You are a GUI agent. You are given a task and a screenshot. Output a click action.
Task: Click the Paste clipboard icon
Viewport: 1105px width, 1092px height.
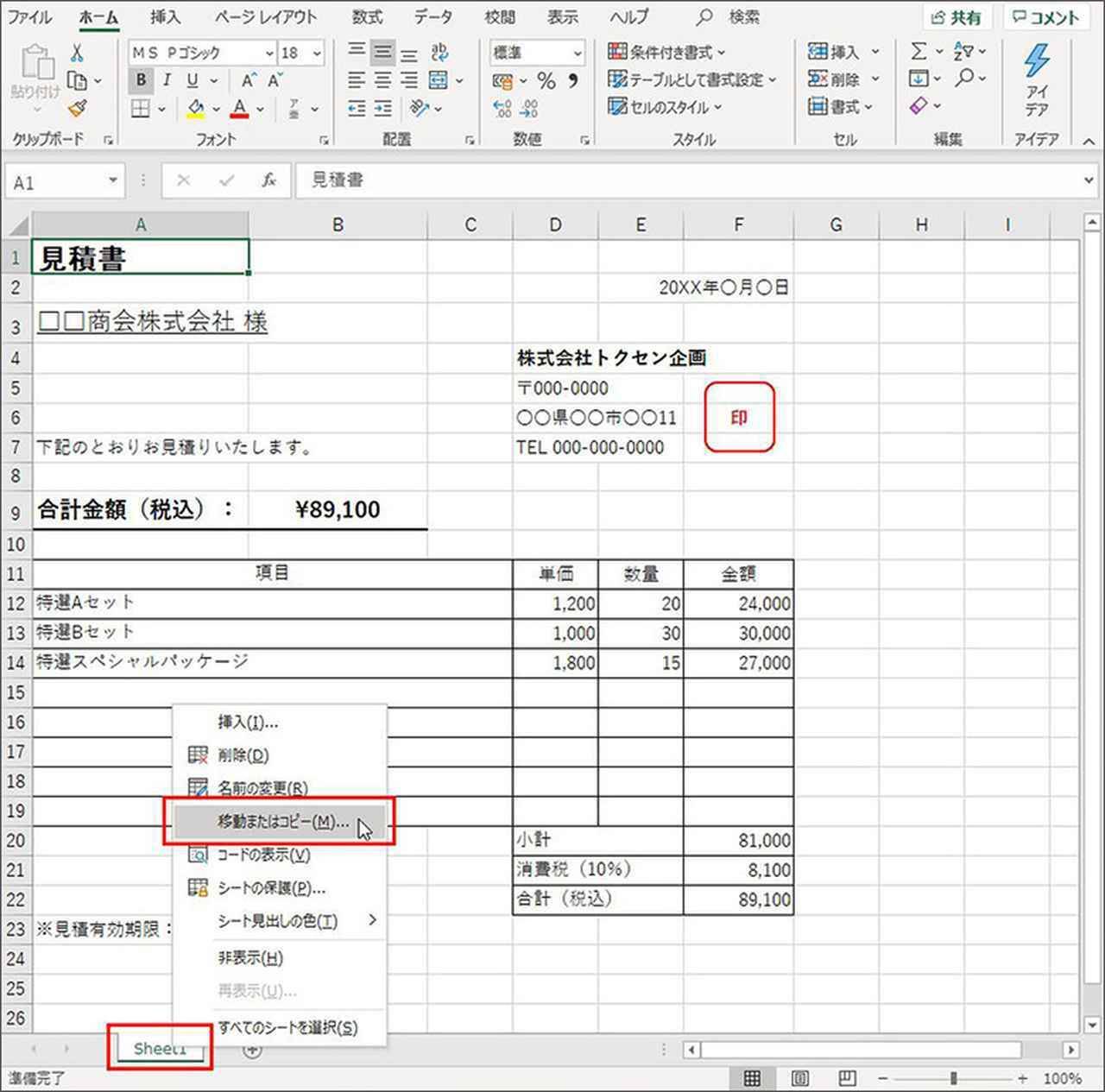tap(36, 62)
